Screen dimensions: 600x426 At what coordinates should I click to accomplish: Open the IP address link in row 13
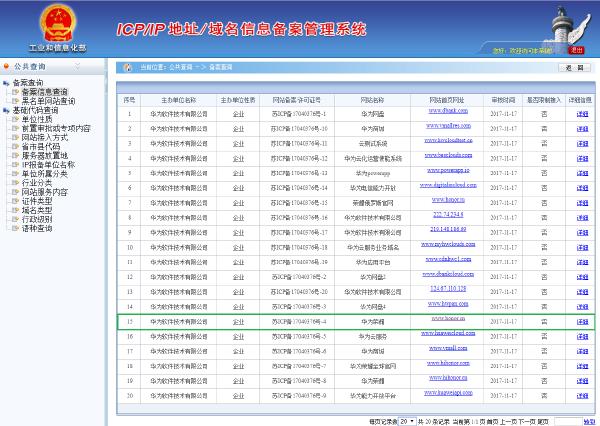pos(448,289)
